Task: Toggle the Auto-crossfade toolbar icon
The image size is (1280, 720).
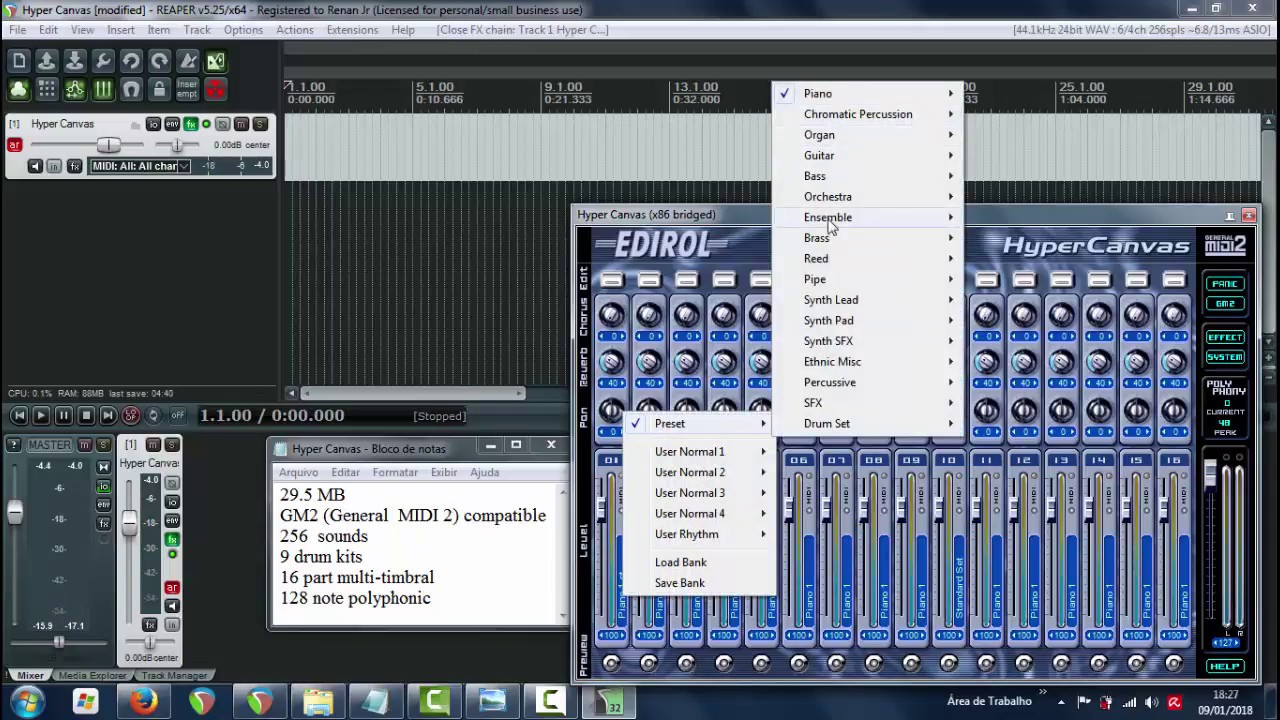Action: (215, 61)
